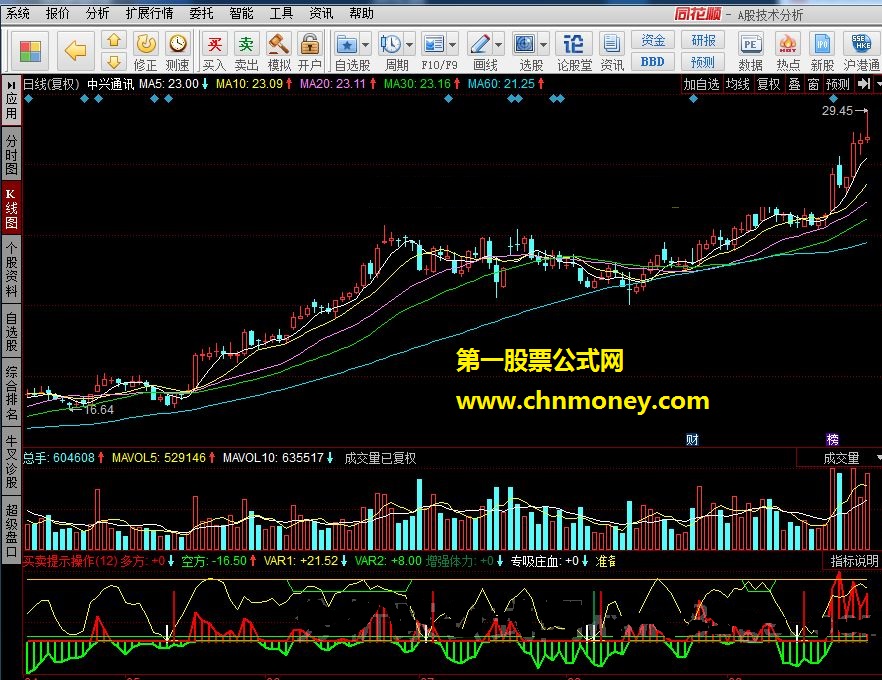This screenshot has height=680, width=882.
Task: Expand the 周期 dropdown arrow
Action: (x=410, y=44)
